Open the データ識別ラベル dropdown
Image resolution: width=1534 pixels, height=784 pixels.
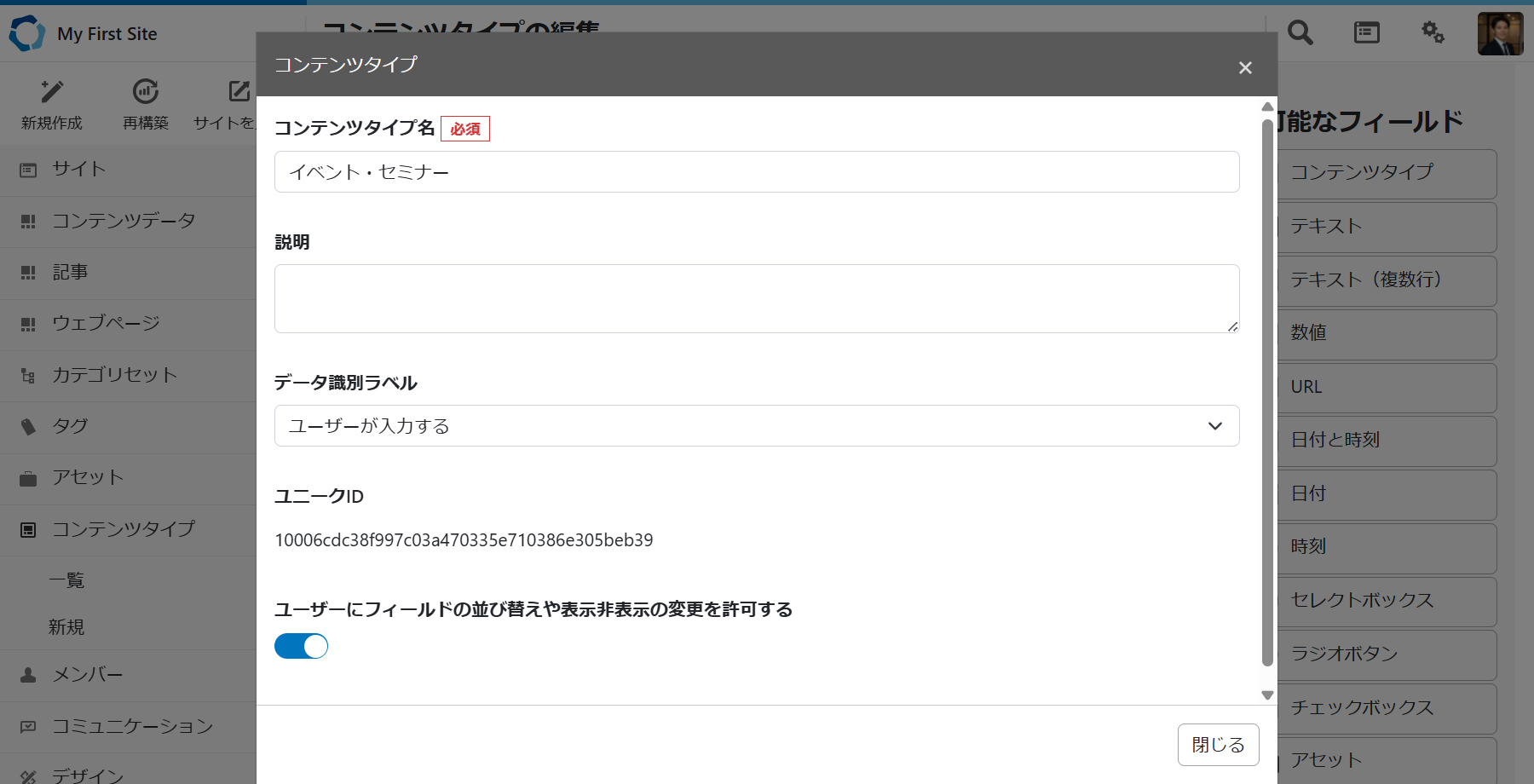tap(756, 425)
